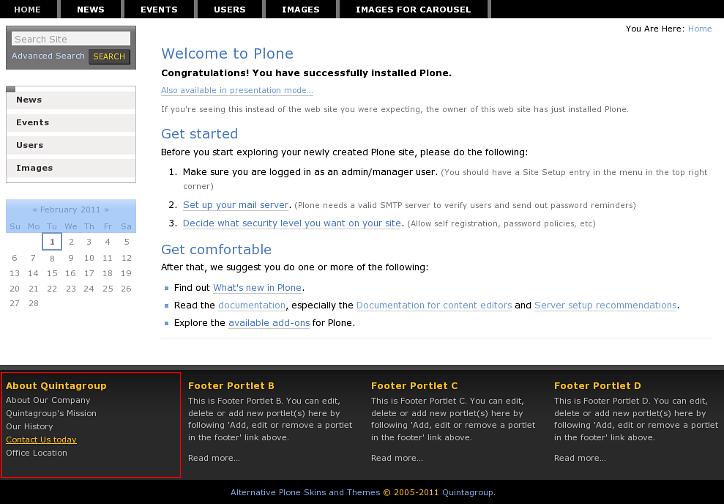
Task: Open Alternative Plone Skins and Themes link
Action: point(305,492)
